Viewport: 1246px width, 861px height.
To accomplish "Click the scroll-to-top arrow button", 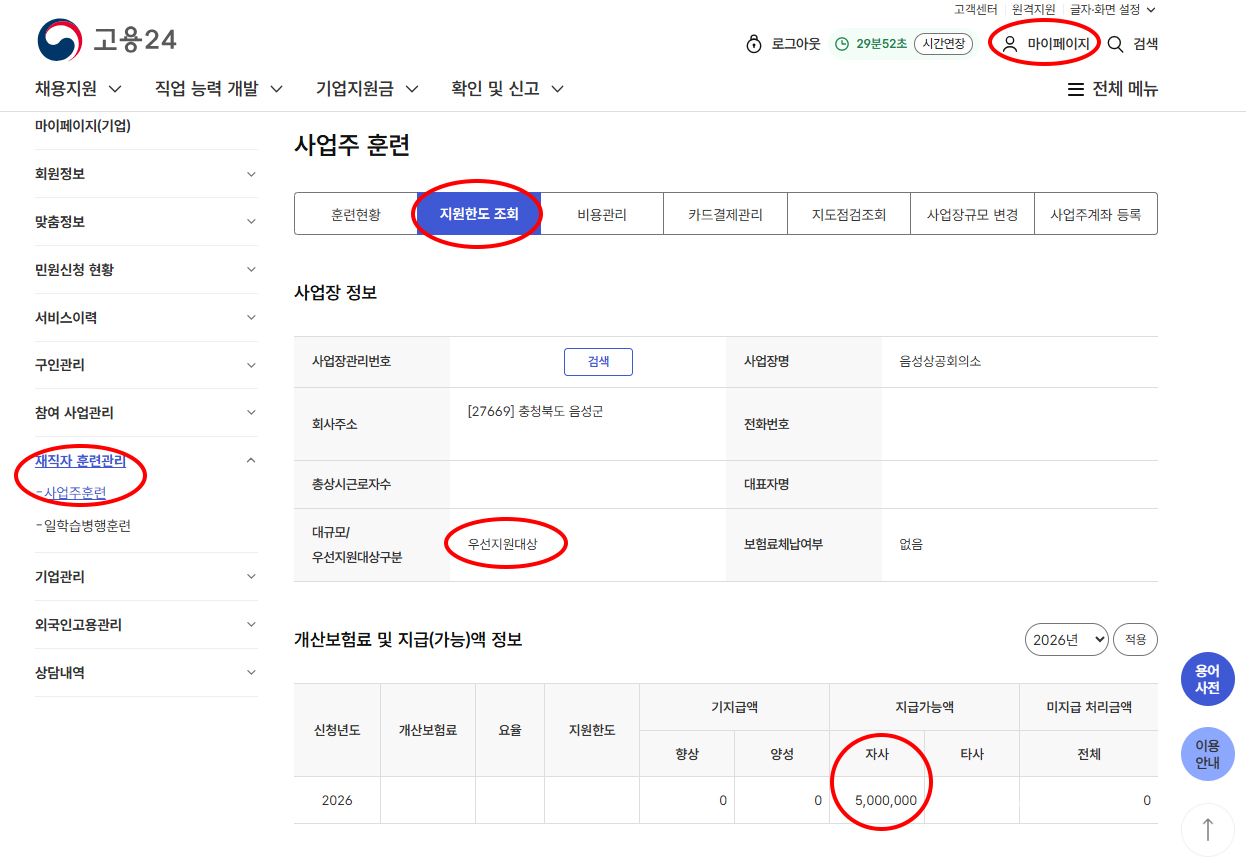I will [x=1207, y=829].
